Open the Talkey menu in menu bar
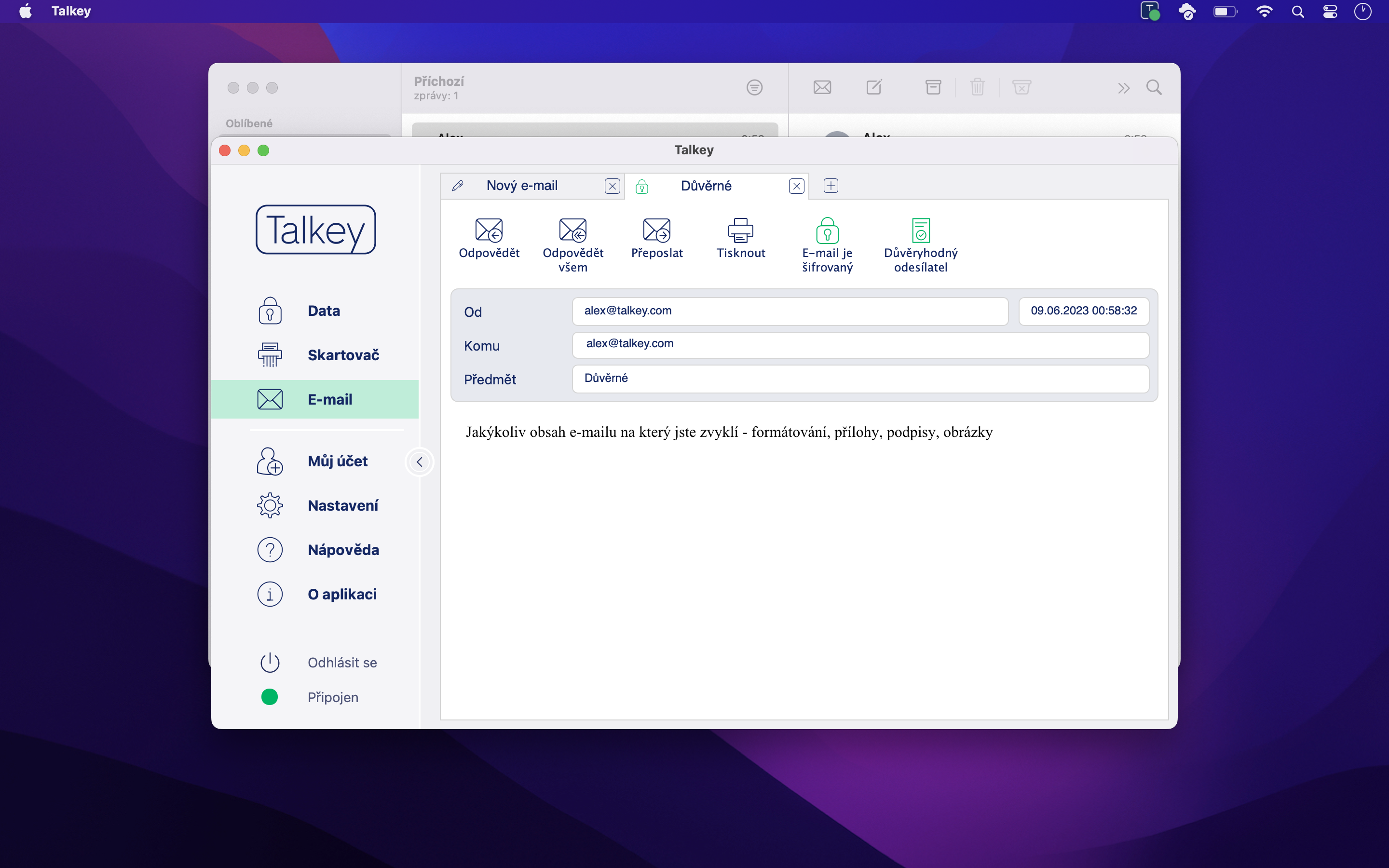The width and height of the screenshot is (1389, 868). pos(71,11)
